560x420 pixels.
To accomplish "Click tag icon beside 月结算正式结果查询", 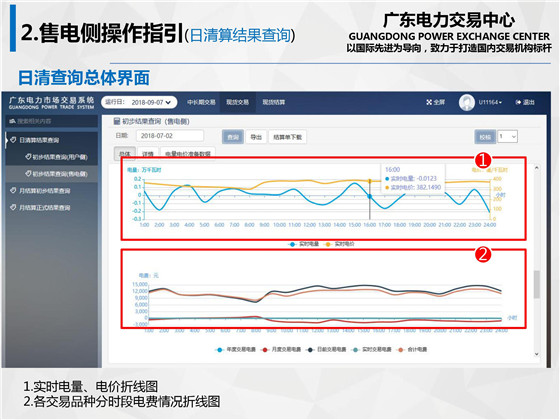I will (x=14, y=208).
